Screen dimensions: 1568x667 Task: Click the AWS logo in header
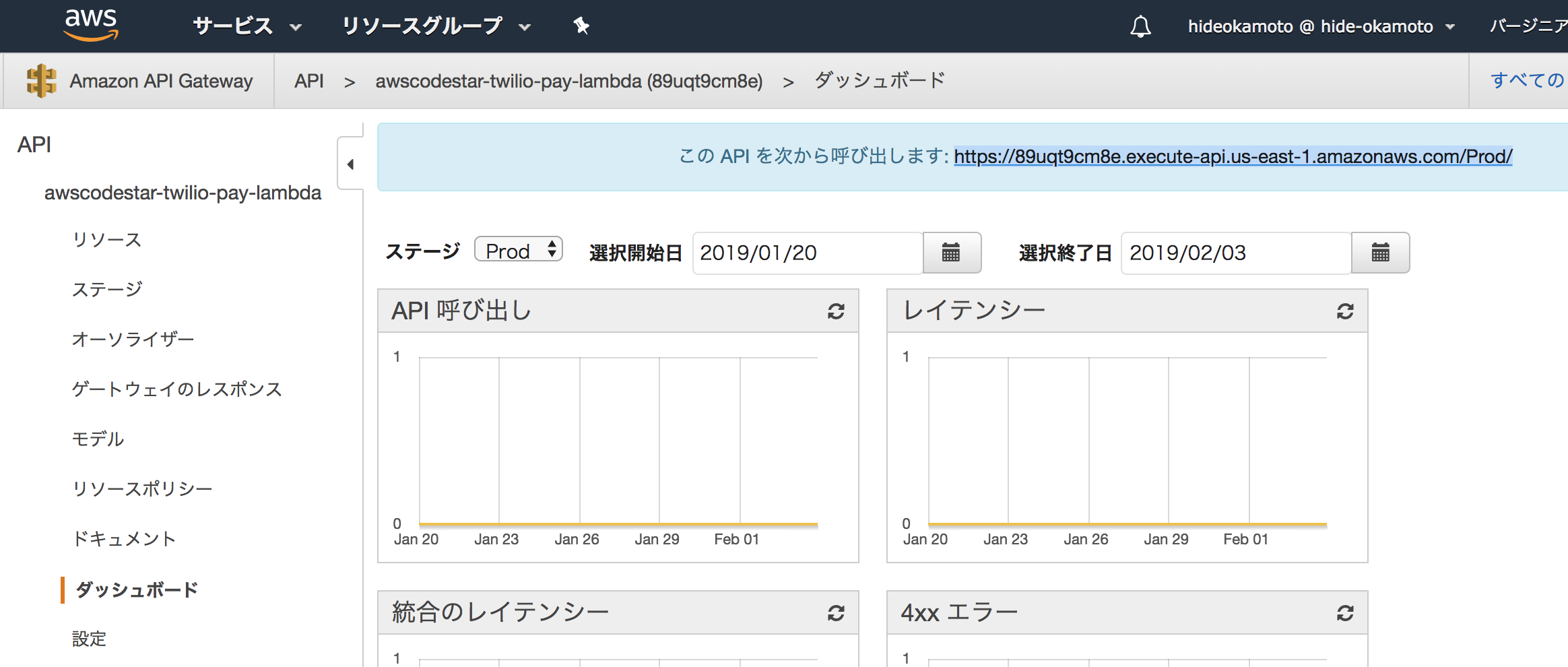[x=91, y=25]
